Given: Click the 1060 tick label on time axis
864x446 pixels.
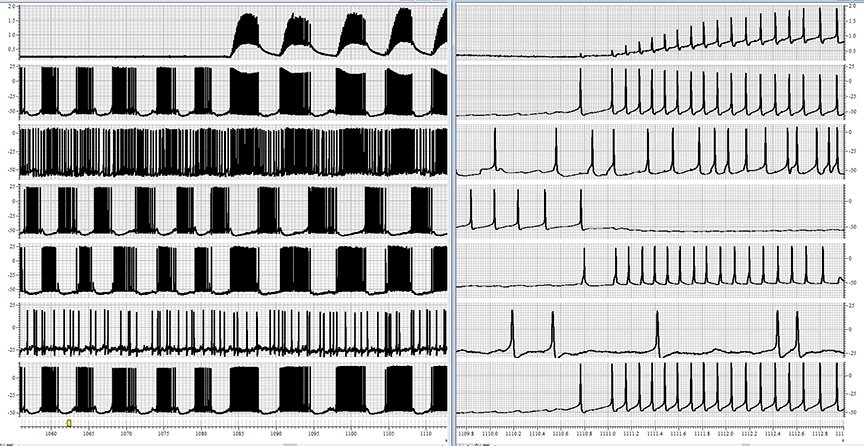Looking at the screenshot, I should pos(52,434).
